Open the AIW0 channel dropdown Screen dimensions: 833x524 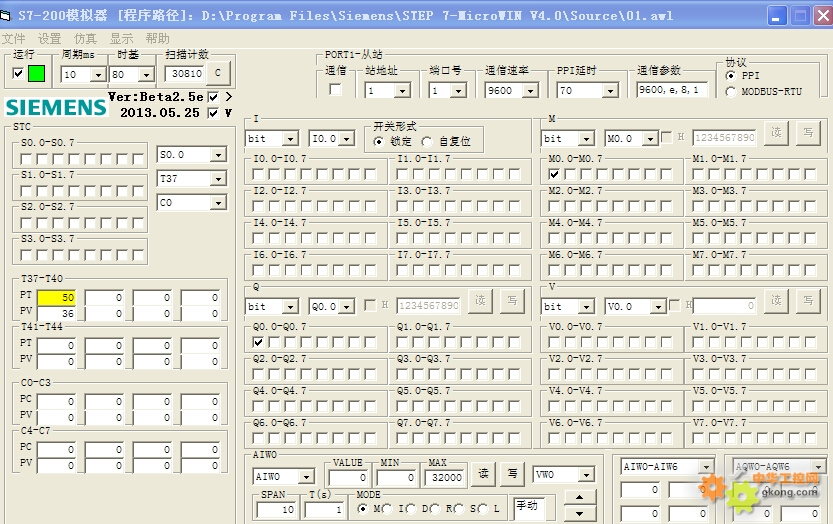coord(307,477)
